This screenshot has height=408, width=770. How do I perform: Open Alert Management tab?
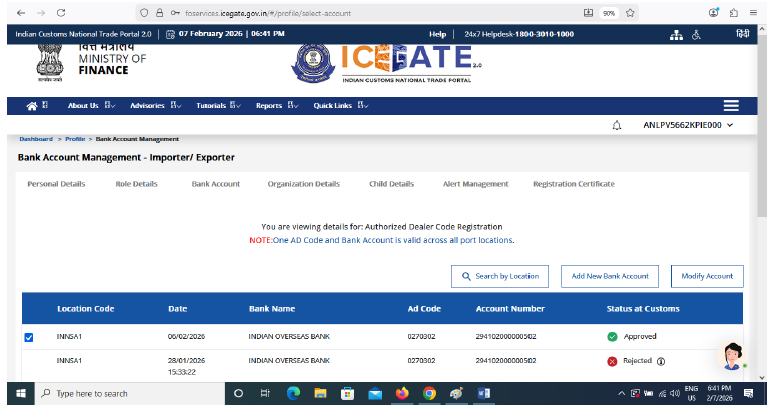click(x=476, y=184)
